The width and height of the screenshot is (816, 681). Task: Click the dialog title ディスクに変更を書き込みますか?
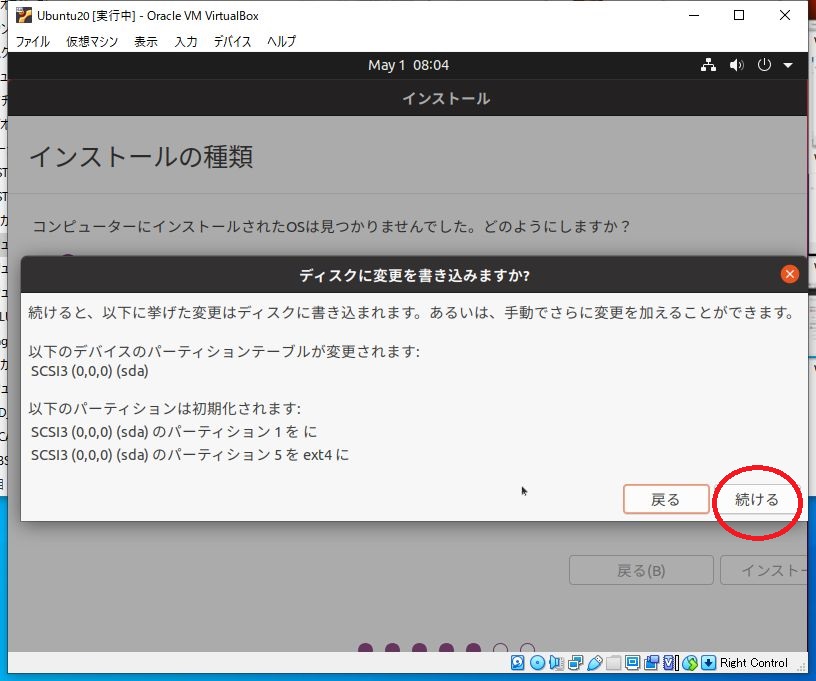pyautogui.click(x=414, y=275)
